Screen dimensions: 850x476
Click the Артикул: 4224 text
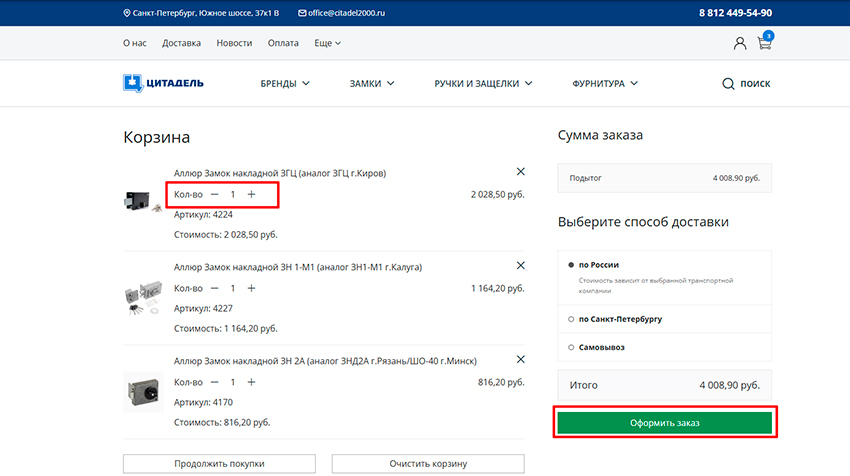click(203, 215)
